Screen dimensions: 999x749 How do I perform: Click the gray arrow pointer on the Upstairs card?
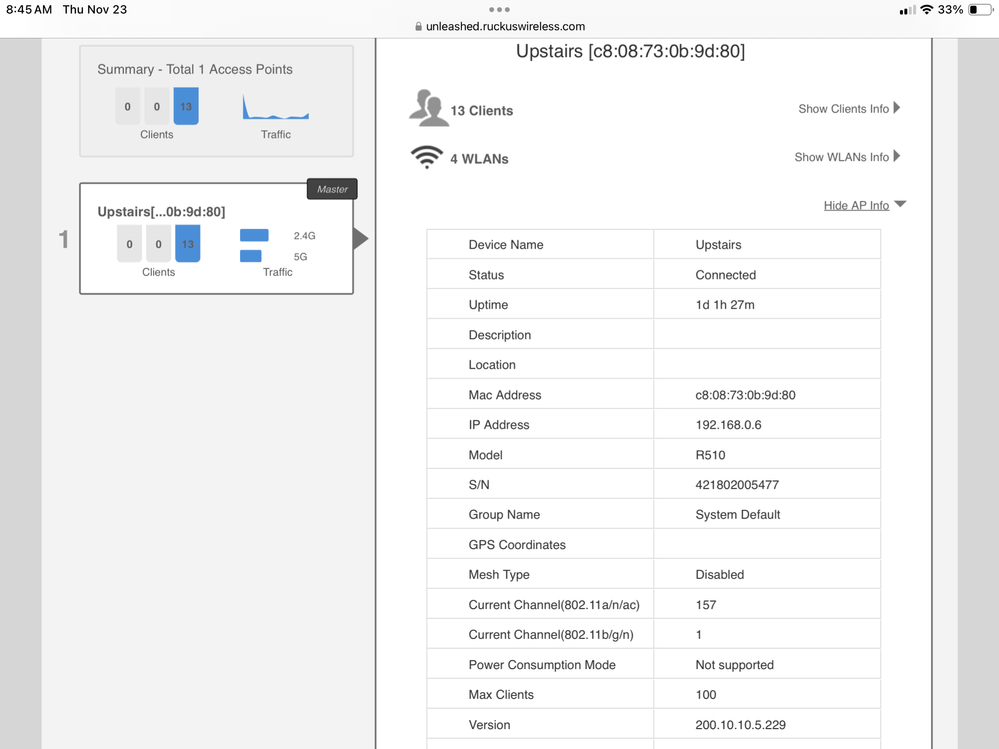coord(361,238)
